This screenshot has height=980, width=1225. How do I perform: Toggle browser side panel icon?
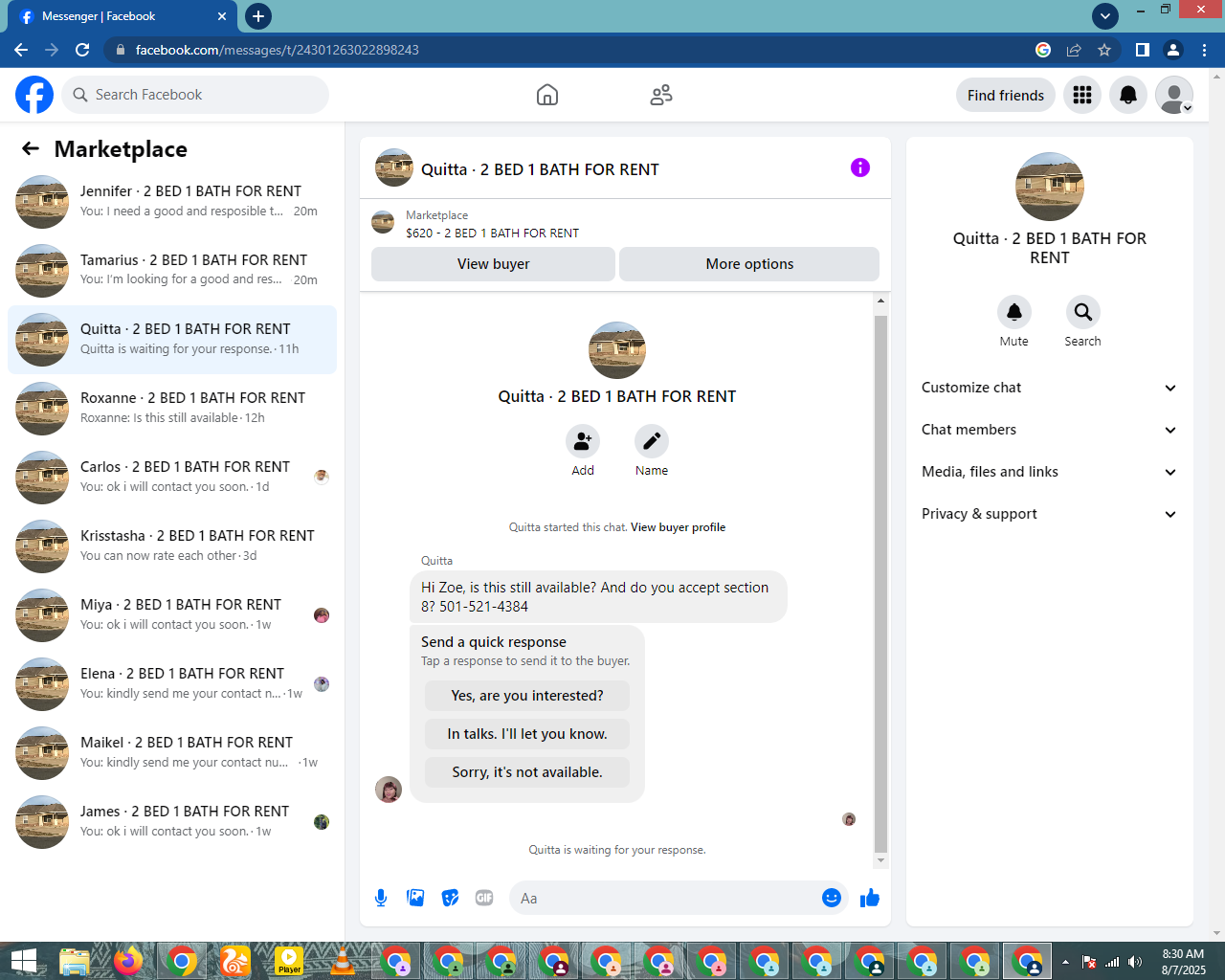coord(1143,50)
